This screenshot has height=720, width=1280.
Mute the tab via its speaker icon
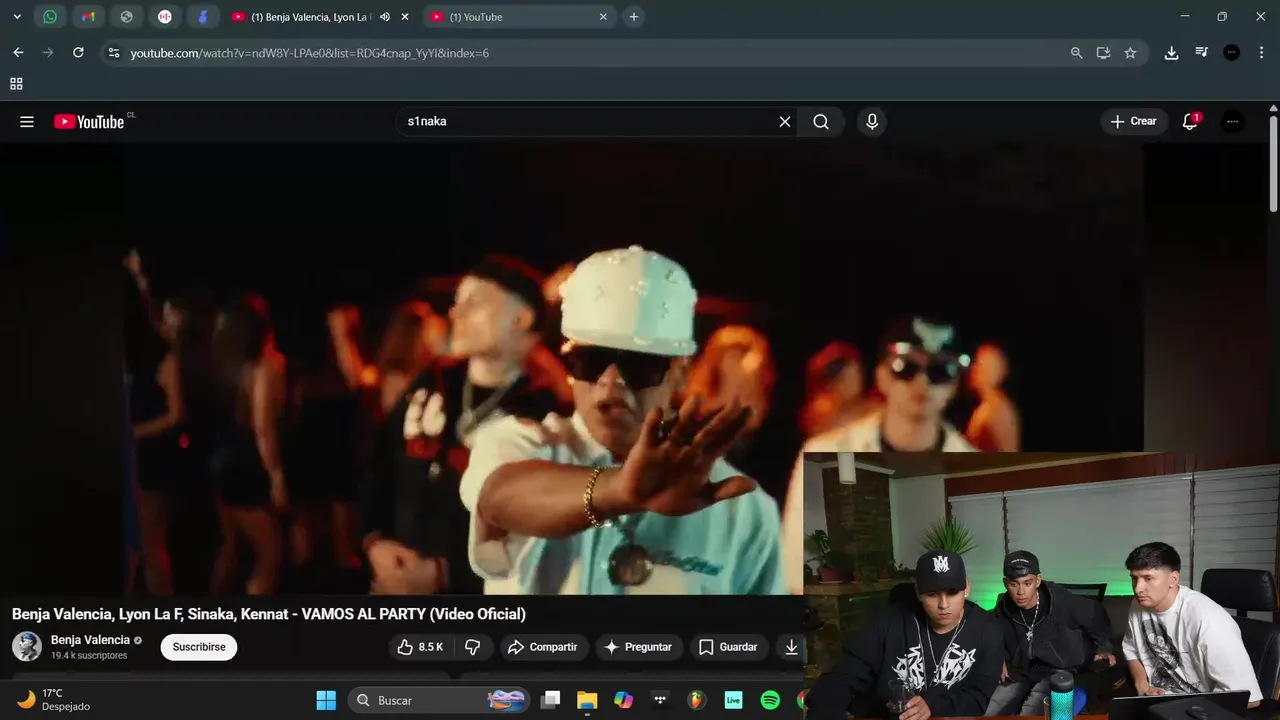385,17
